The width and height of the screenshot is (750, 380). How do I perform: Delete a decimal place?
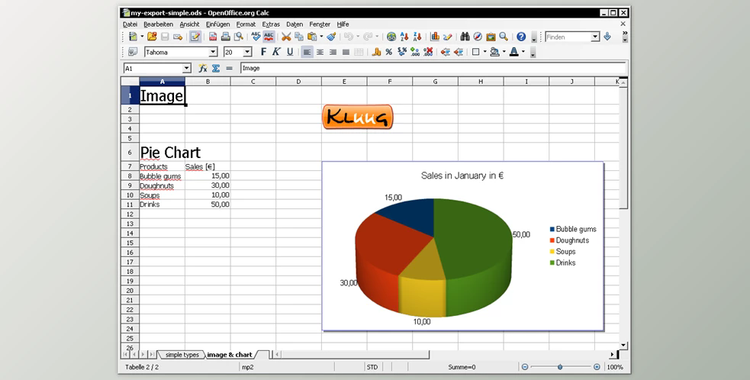[428, 52]
